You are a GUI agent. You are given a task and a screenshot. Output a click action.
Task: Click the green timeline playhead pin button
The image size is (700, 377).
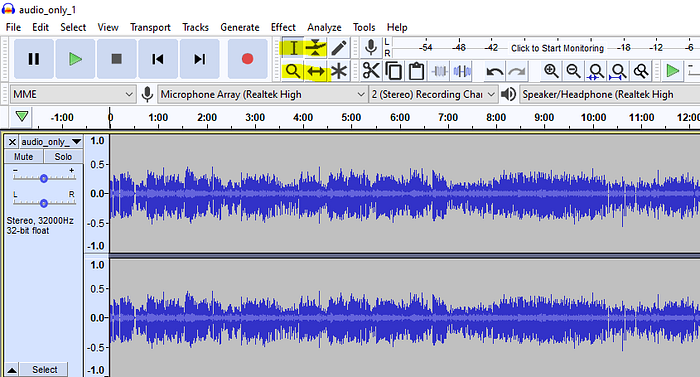click(x=21, y=117)
